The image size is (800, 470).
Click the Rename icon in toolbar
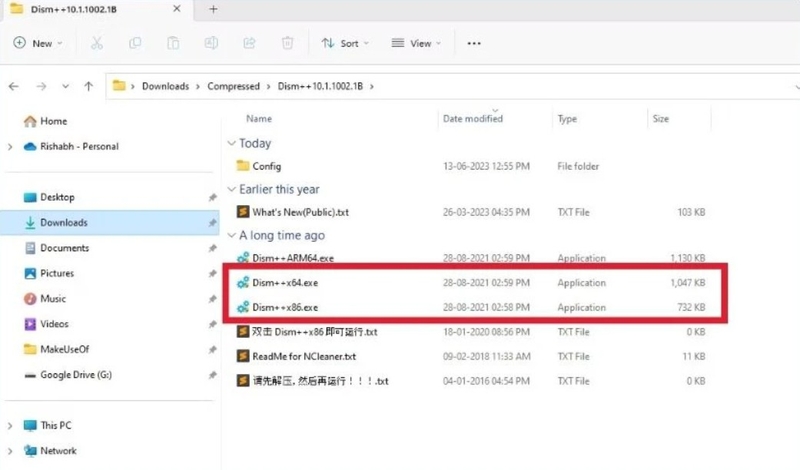pyautogui.click(x=211, y=43)
